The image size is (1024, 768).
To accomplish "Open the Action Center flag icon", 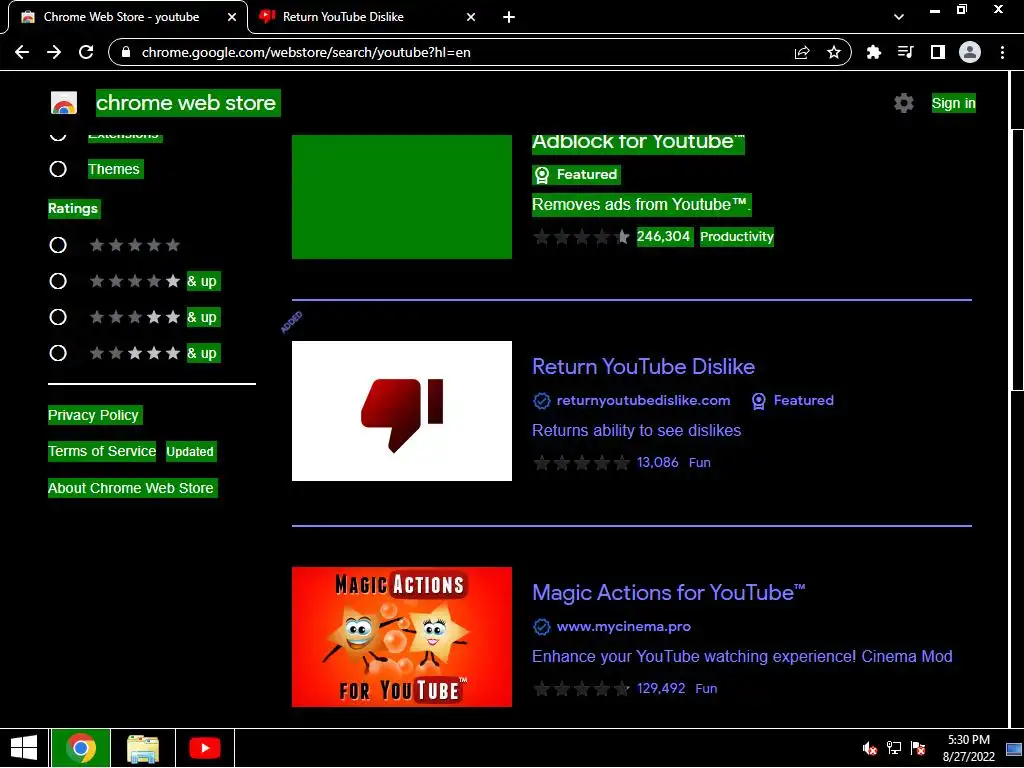I will pos(918,748).
